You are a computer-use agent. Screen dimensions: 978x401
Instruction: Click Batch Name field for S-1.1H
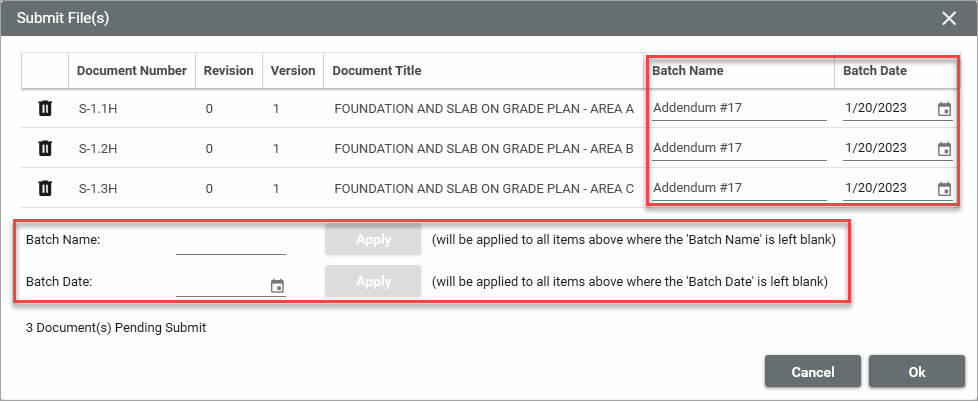(x=738, y=108)
